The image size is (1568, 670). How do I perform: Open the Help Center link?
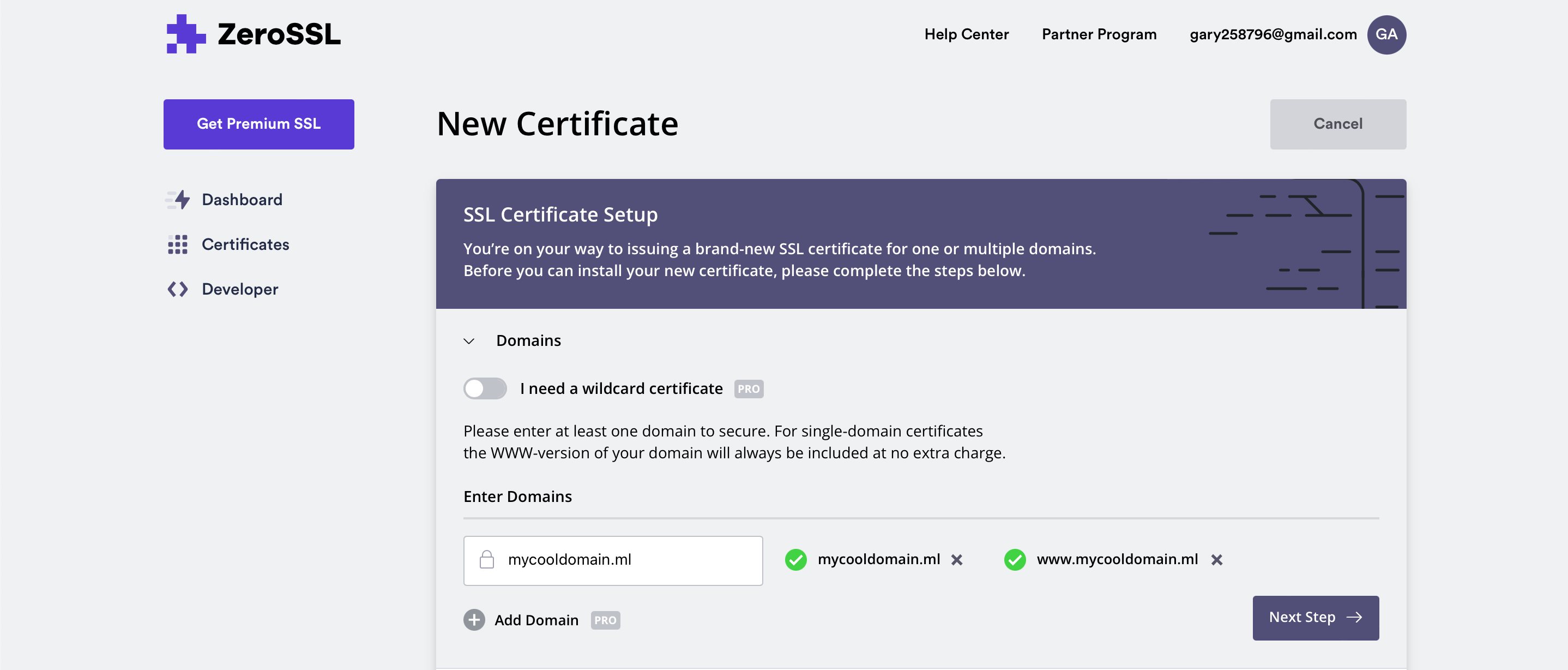tap(966, 35)
